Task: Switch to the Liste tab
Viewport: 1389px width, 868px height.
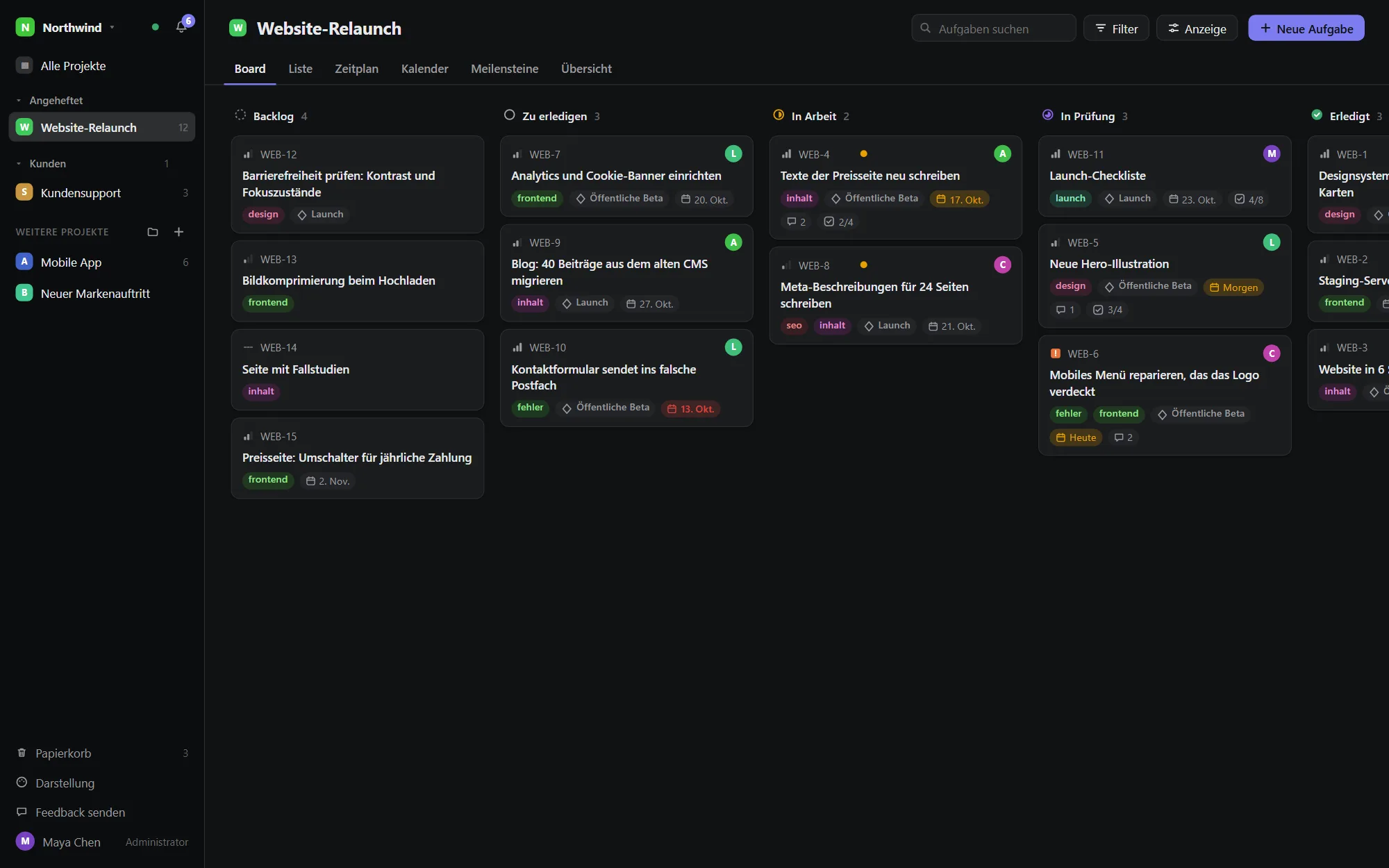Action: tap(300, 69)
